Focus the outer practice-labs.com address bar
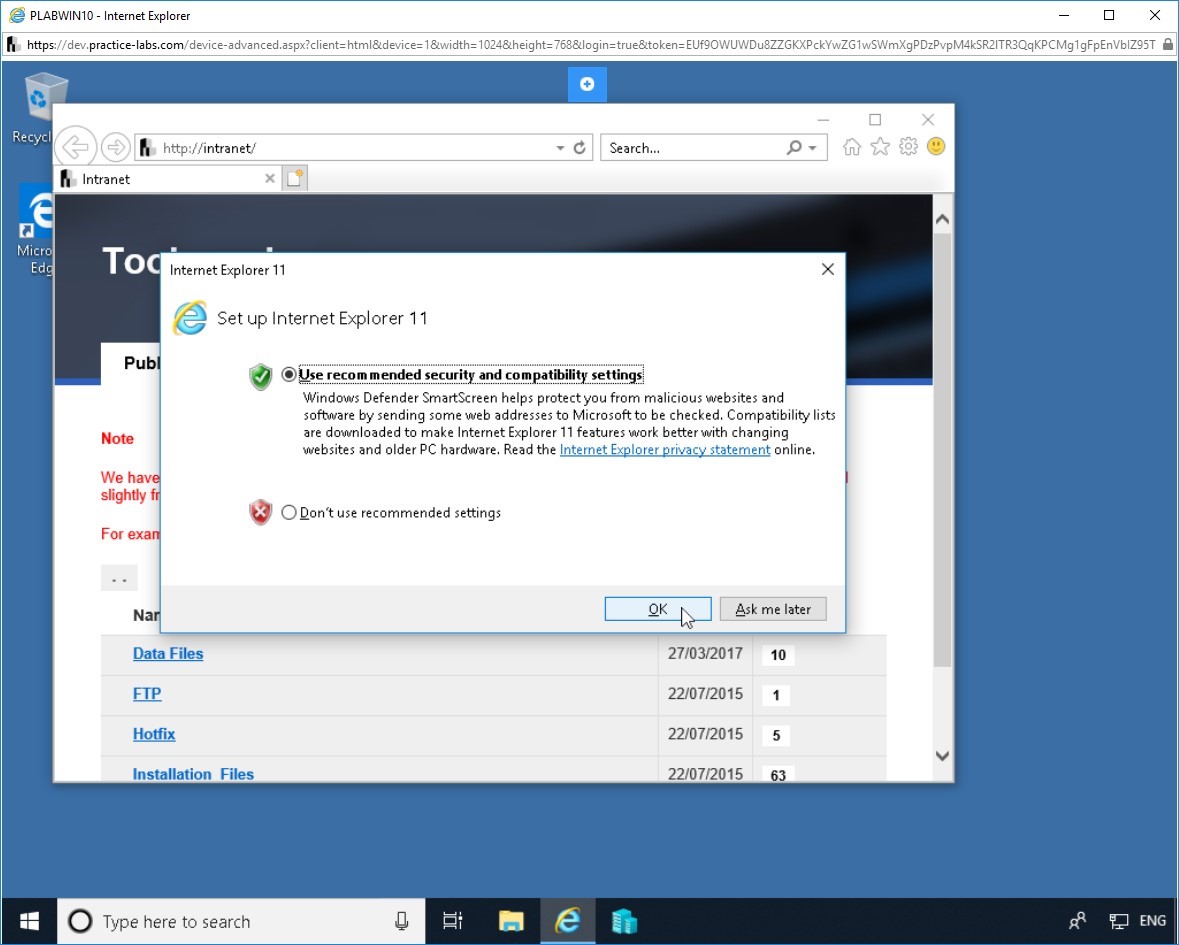This screenshot has width=1179, height=945. coord(591,44)
